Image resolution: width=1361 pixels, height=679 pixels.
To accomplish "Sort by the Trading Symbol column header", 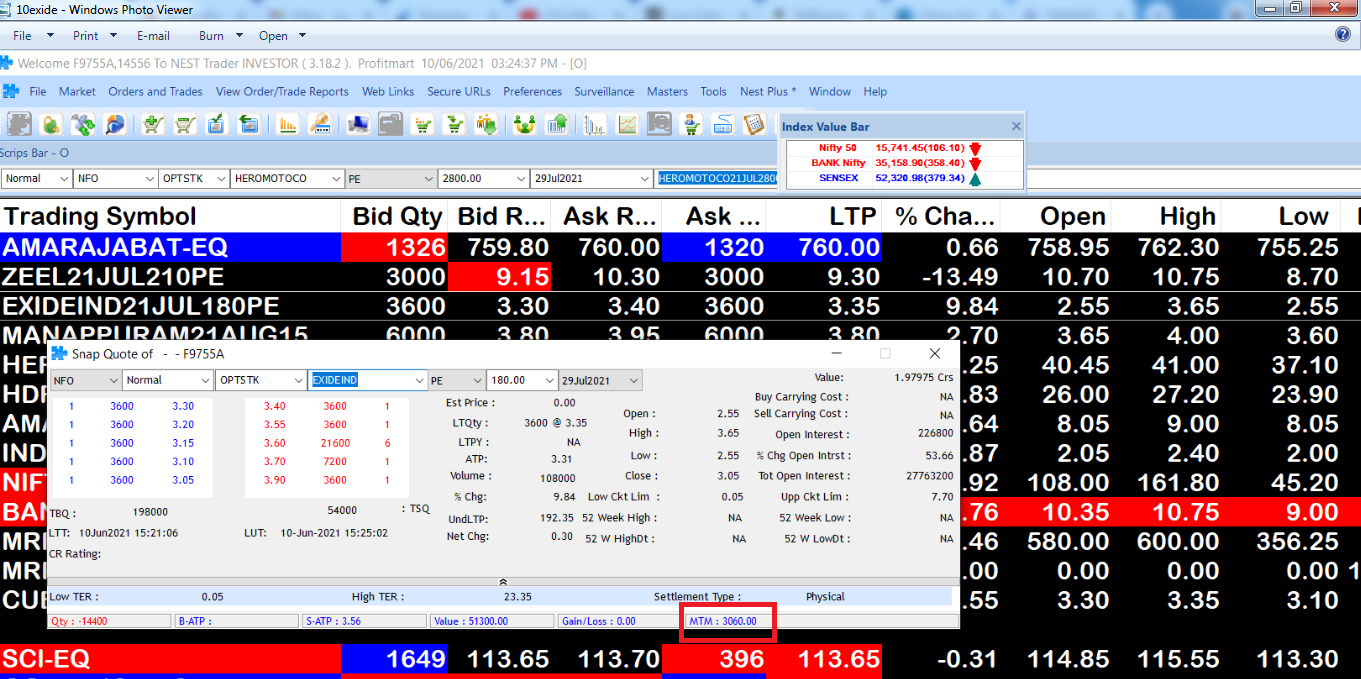I will pos(170,216).
